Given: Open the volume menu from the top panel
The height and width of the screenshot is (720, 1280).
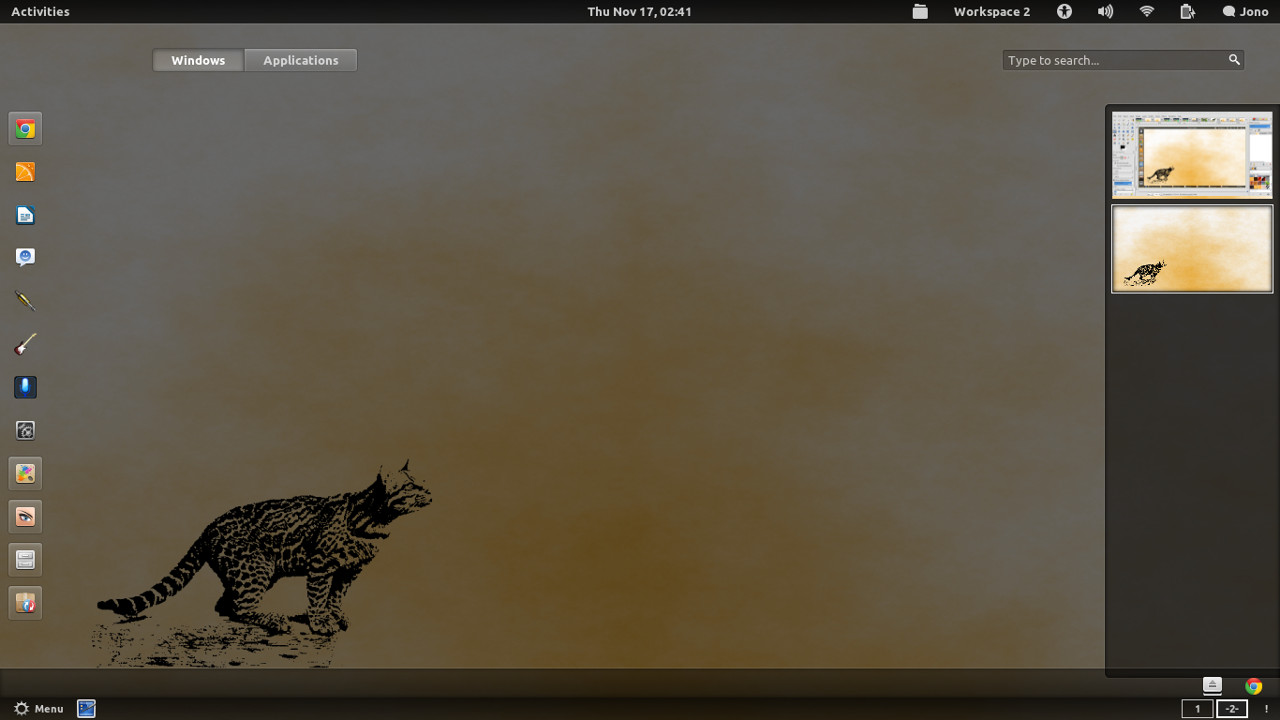Looking at the screenshot, I should pos(1105,11).
